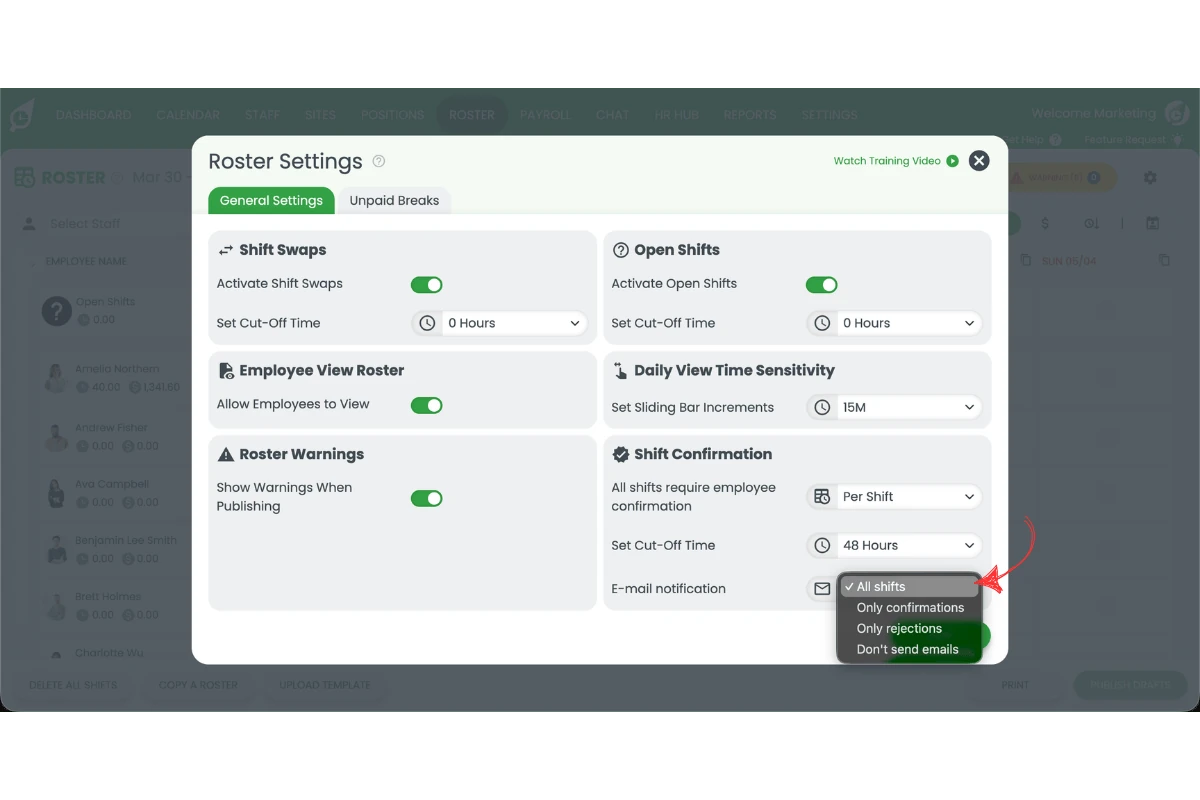Viewport: 1200px width, 800px height.
Task: Click the dollar sign icon in roster toolbar
Action: pos(1045,223)
